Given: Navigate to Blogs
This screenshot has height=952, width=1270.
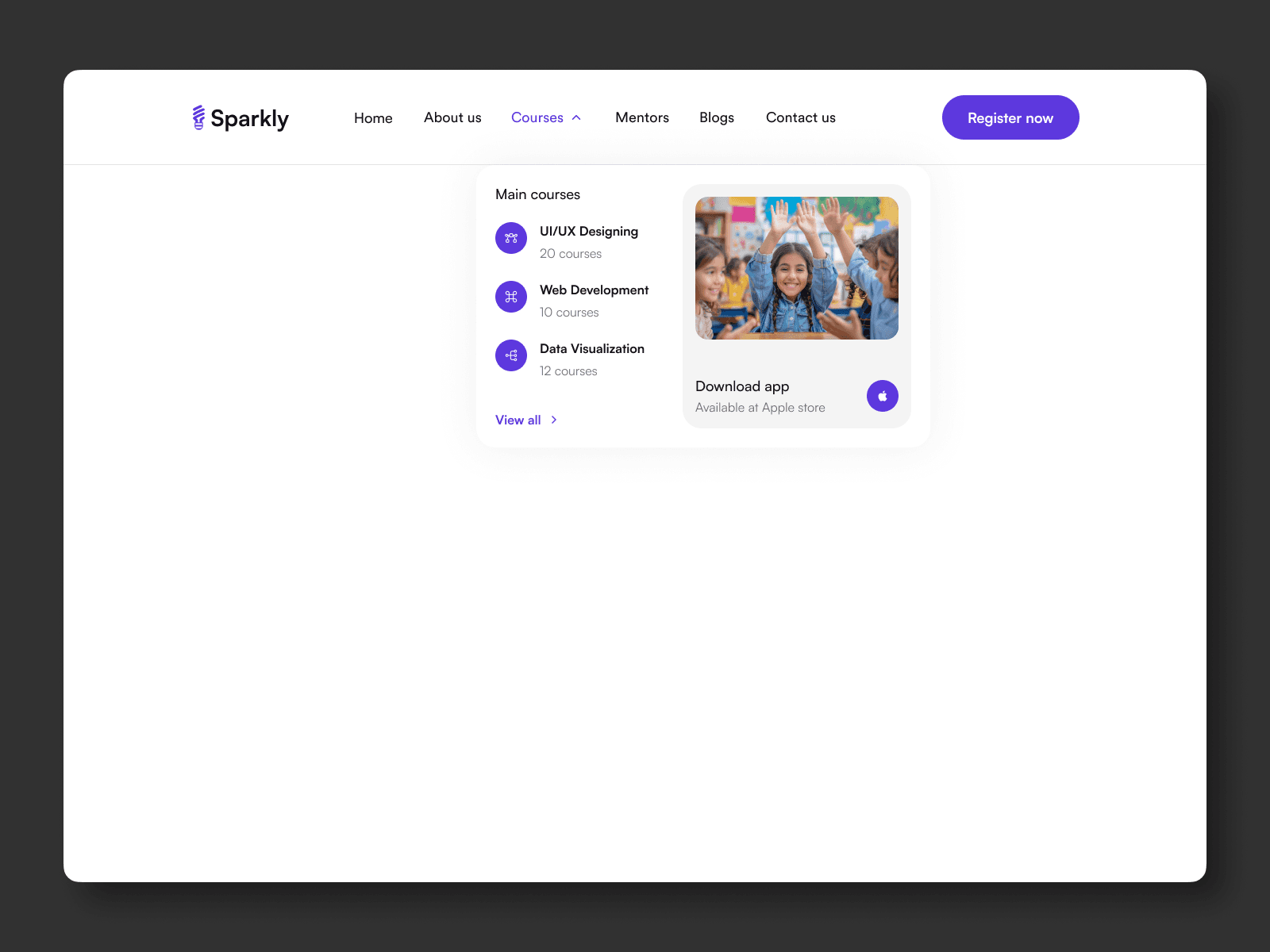Looking at the screenshot, I should [x=717, y=117].
